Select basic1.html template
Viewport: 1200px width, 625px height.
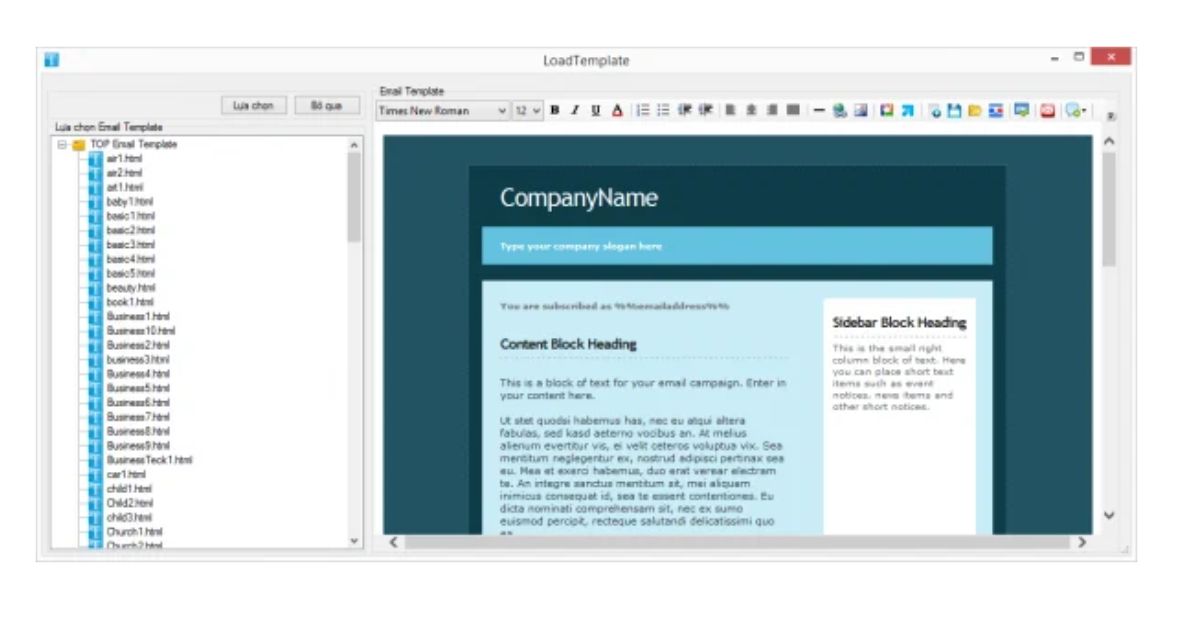coord(130,215)
